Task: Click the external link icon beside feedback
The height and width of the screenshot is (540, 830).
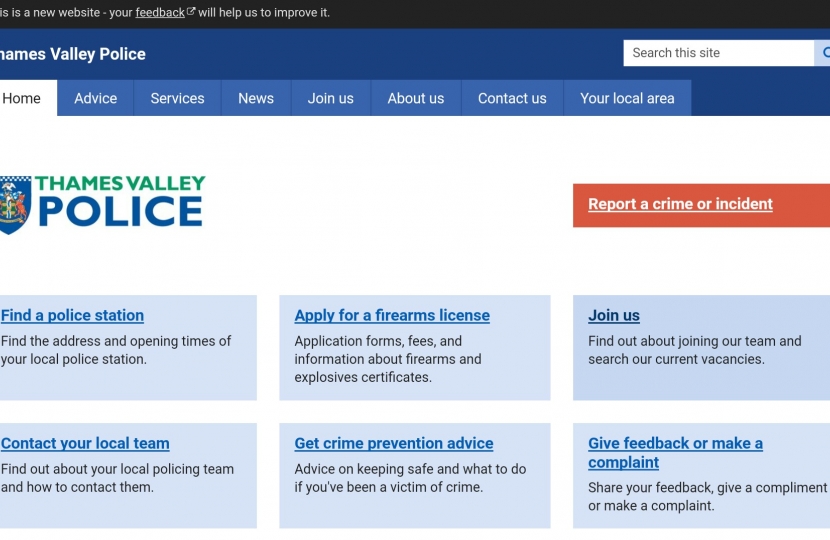Action: coord(191,12)
